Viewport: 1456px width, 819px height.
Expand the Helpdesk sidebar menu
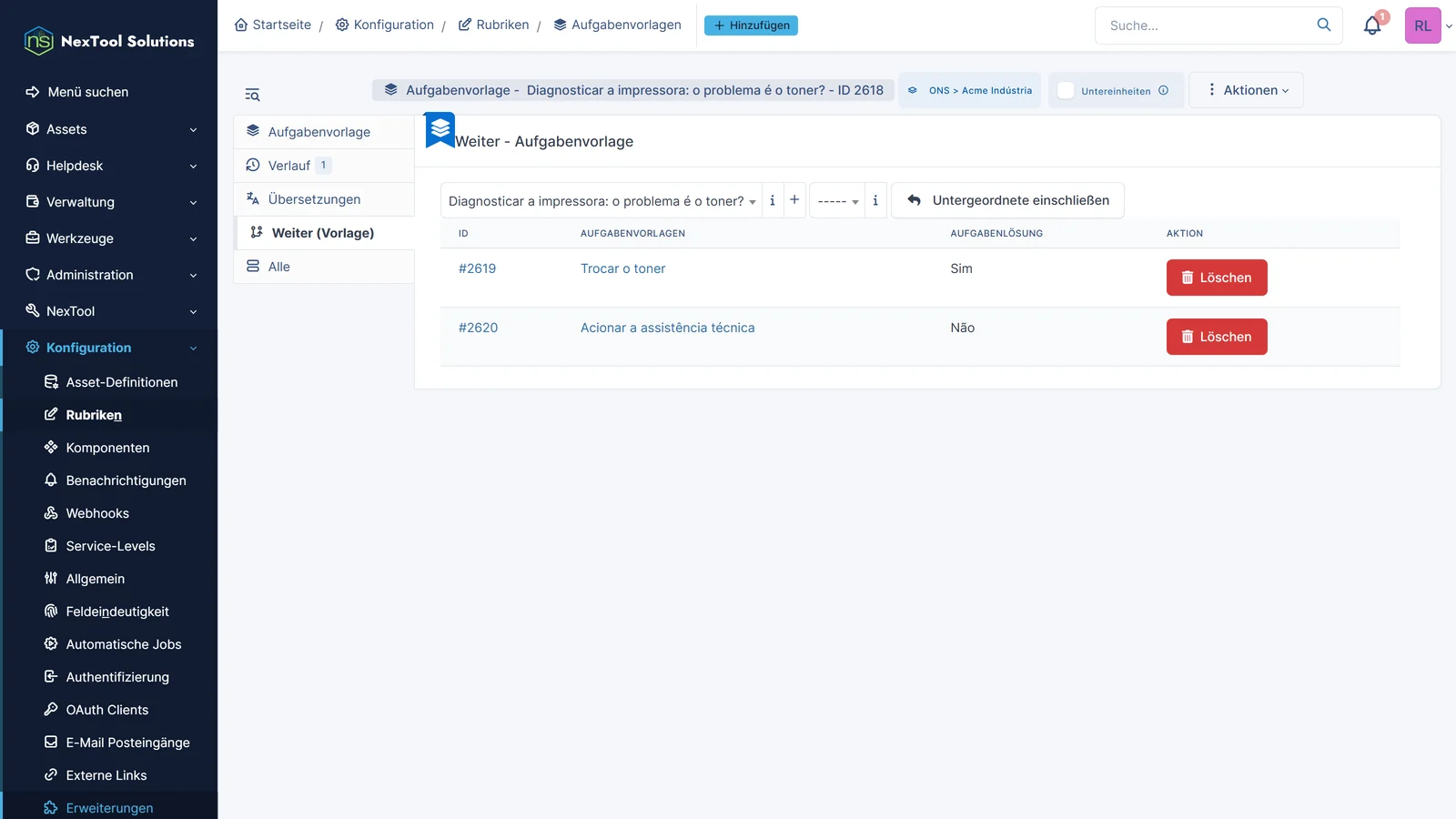pyautogui.click(x=109, y=166)
